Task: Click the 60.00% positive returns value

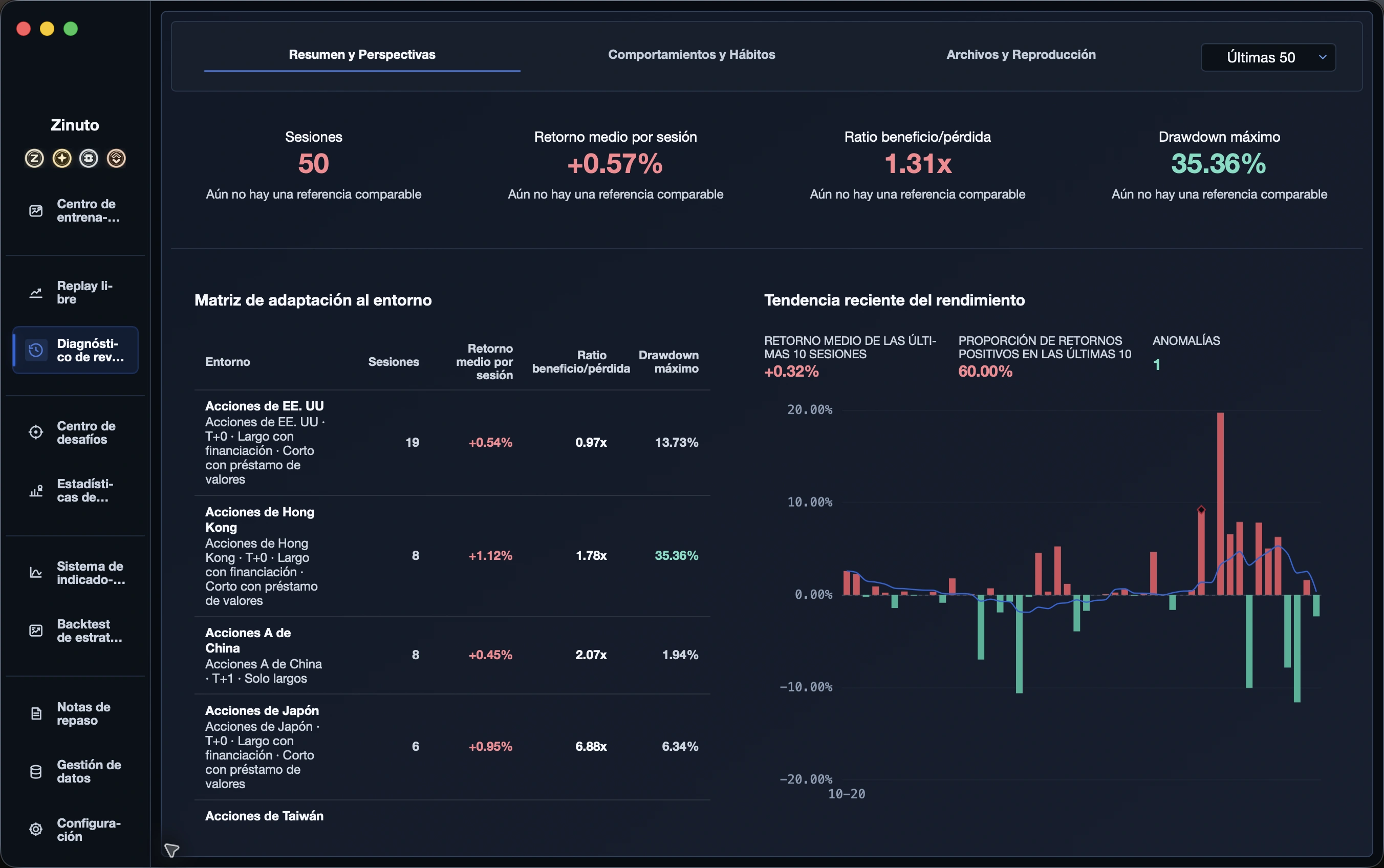Action: coord(986,372)
